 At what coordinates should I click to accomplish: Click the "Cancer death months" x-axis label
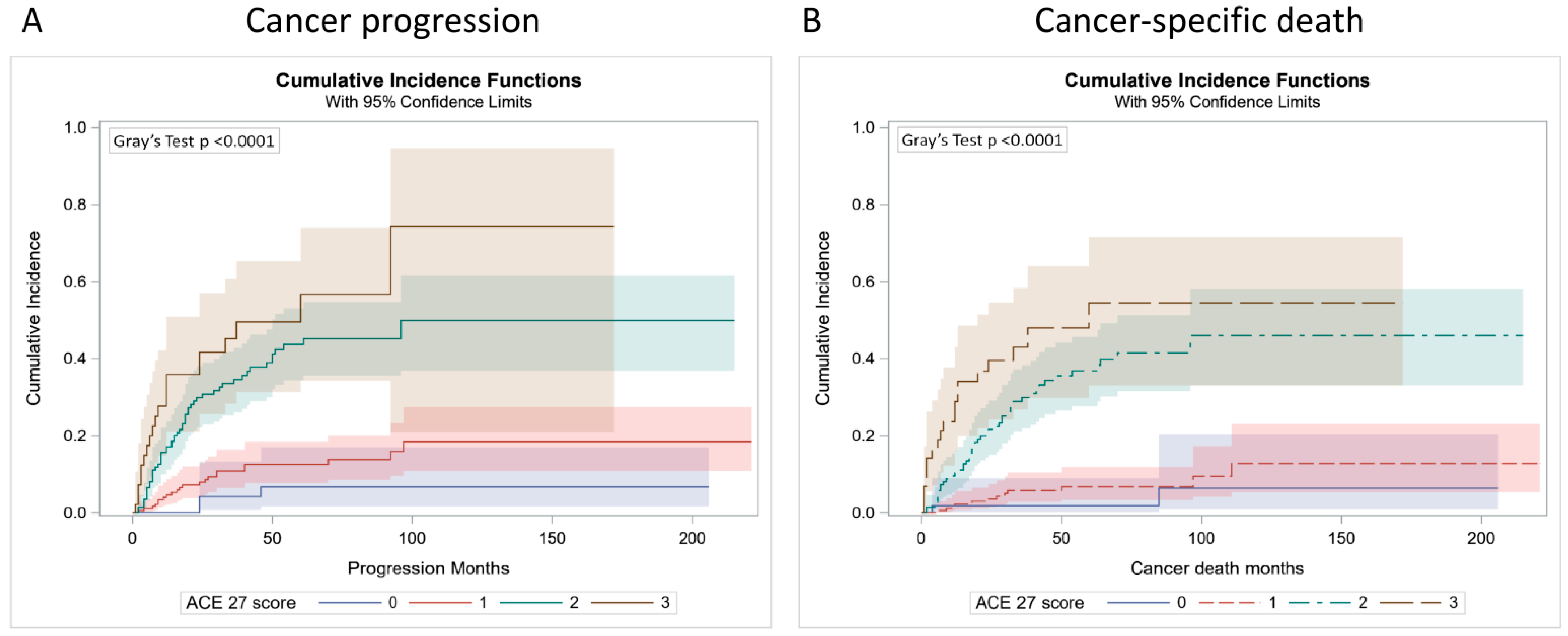(1218, 568)
